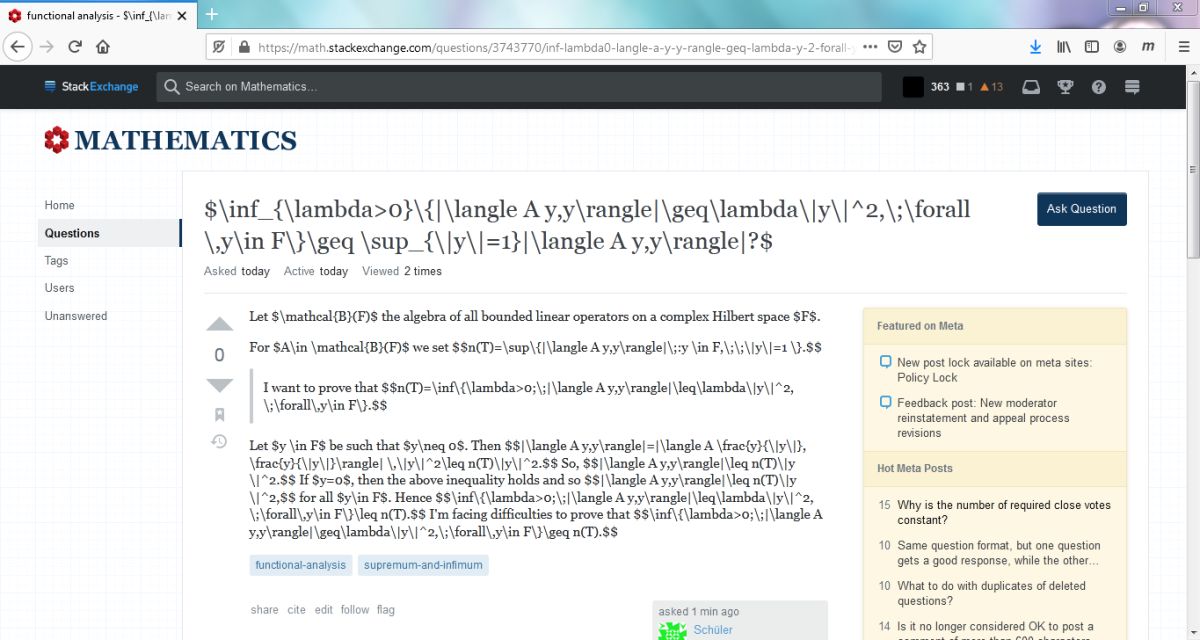Image resolution: width=1200 pixels, height=640 pixels.
Task: Click the Ask Question button
Action: 1081,209
